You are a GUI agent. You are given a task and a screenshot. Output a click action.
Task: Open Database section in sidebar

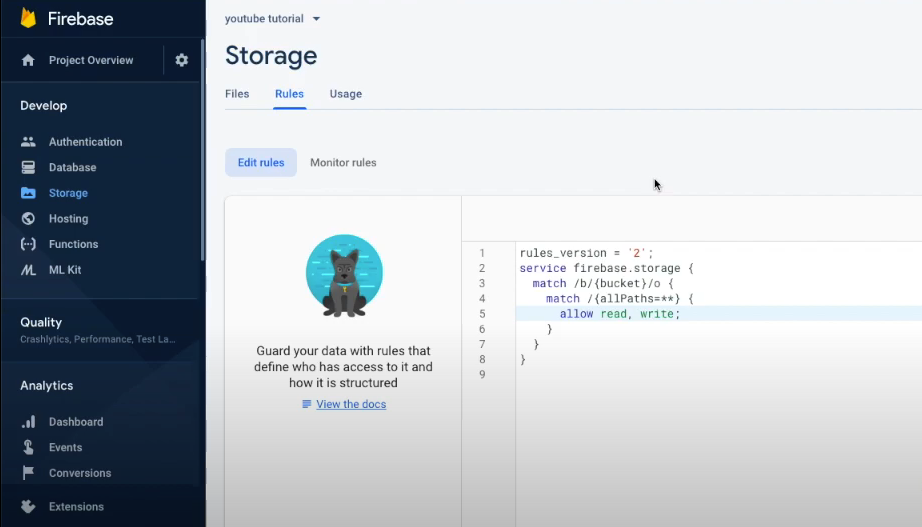[x=72, y=168]
